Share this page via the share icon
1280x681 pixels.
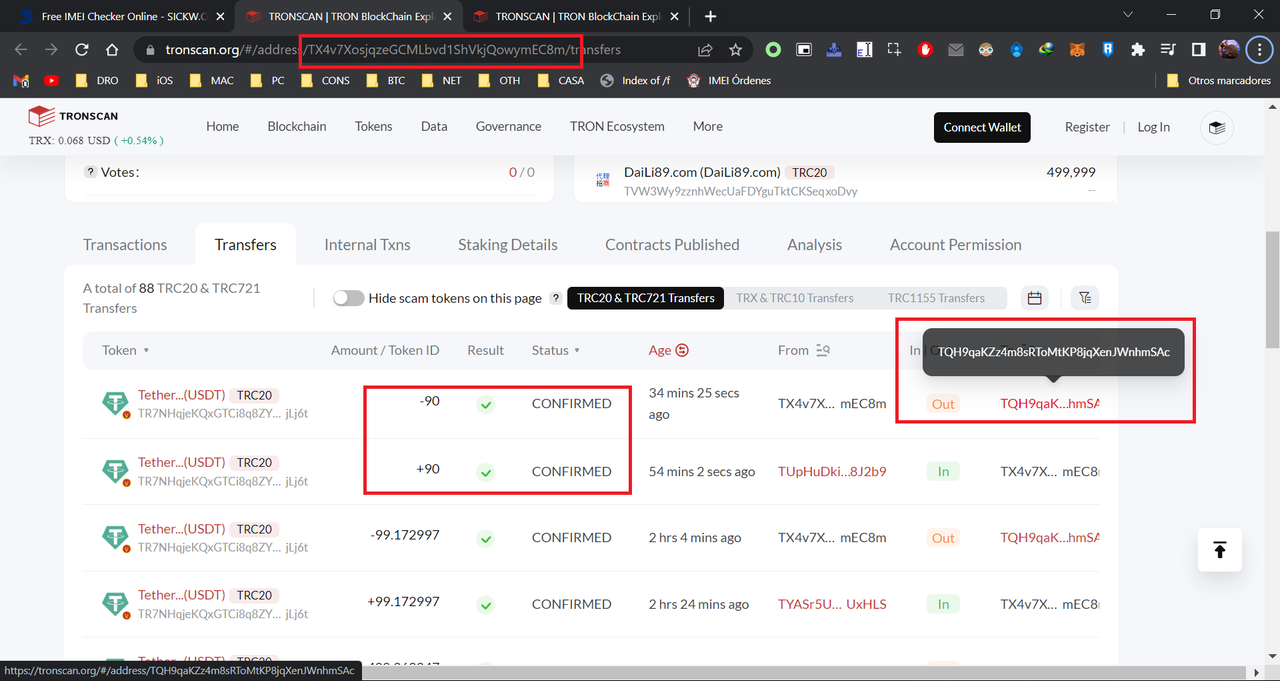point(705,49)
